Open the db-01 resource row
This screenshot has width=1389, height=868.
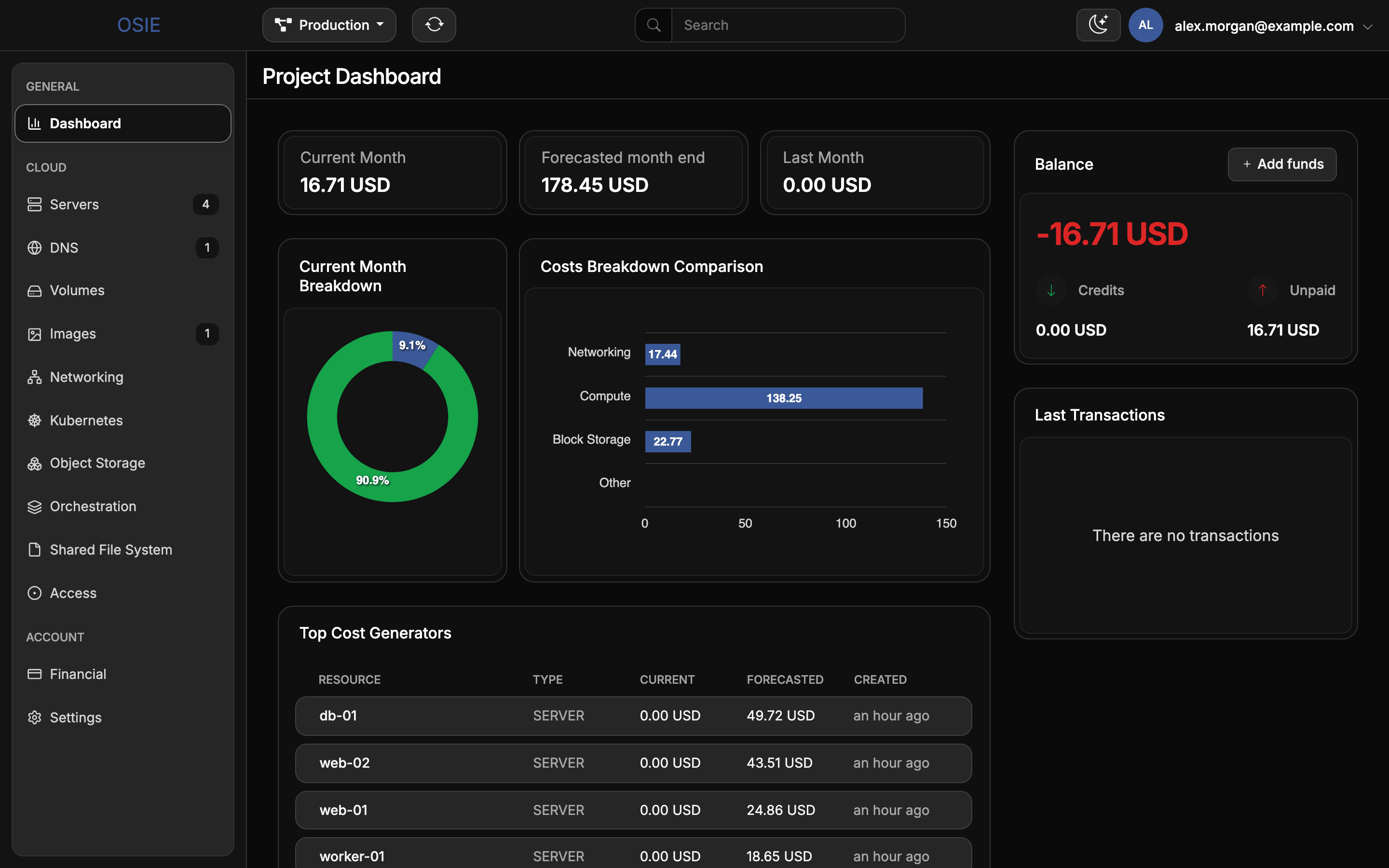point(633,716)
